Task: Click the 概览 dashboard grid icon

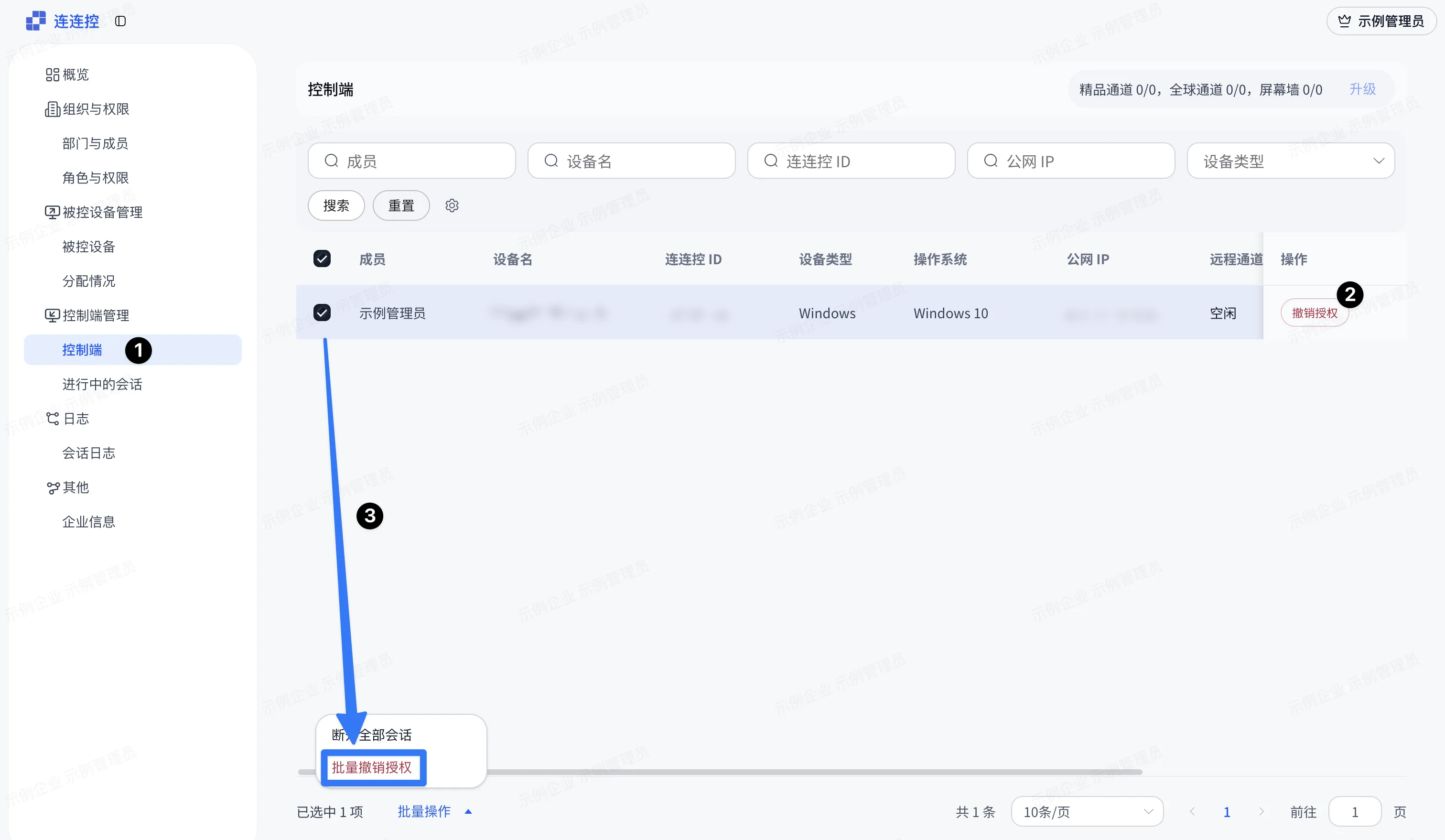Action: [x=52, y=75]
